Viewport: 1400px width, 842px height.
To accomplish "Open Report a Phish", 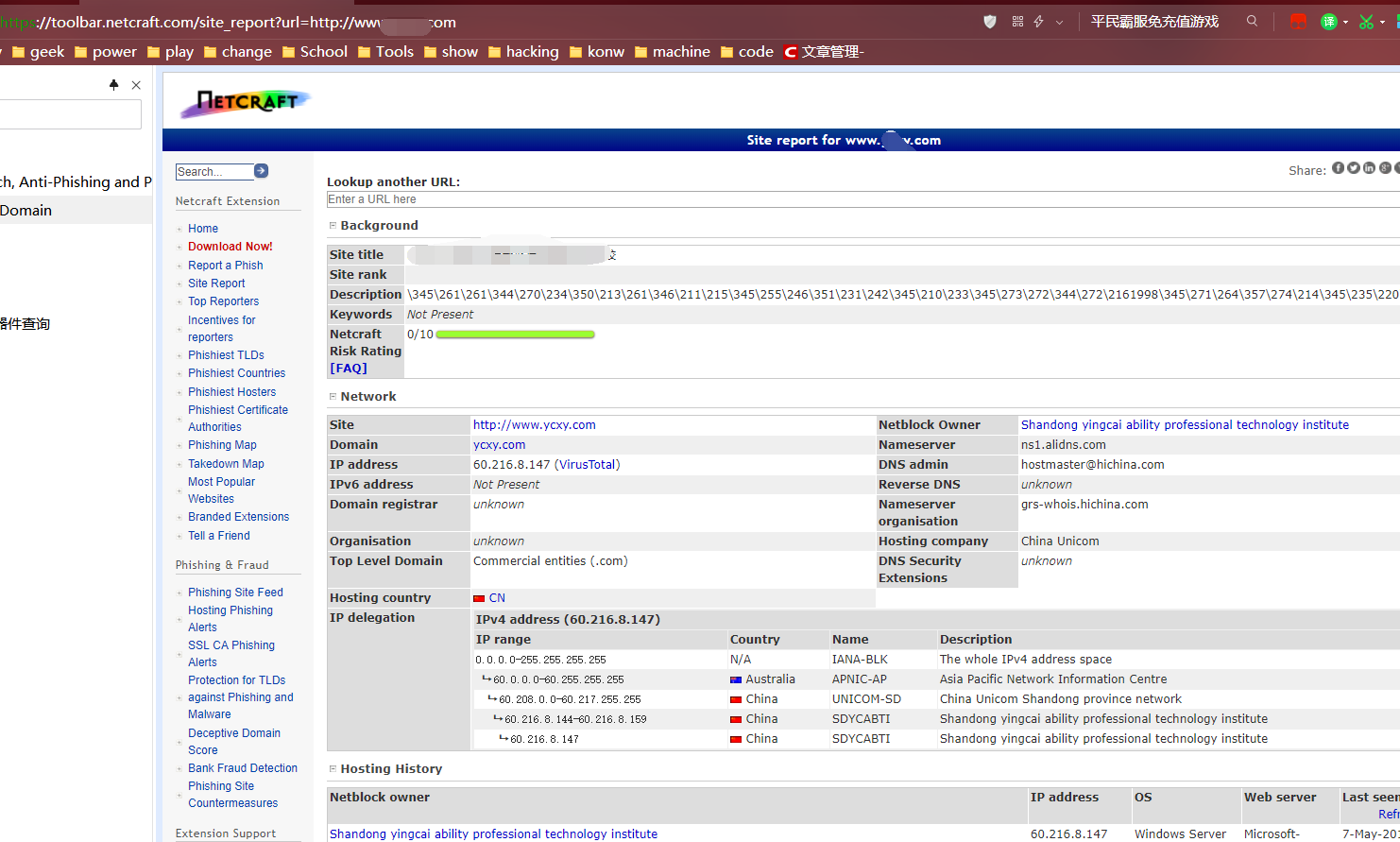I will [226, 265].
